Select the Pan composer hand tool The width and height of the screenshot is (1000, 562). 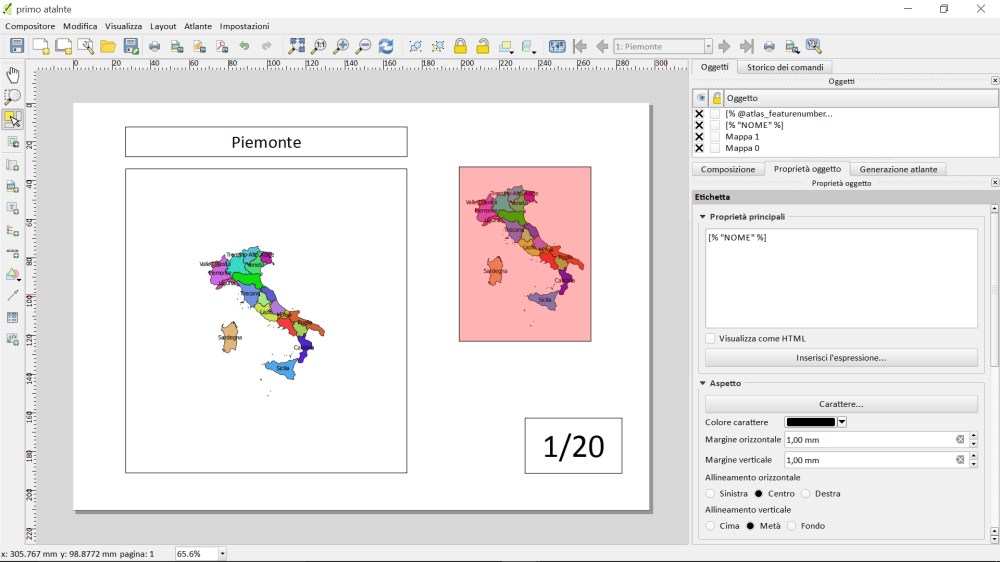(12, 75)
